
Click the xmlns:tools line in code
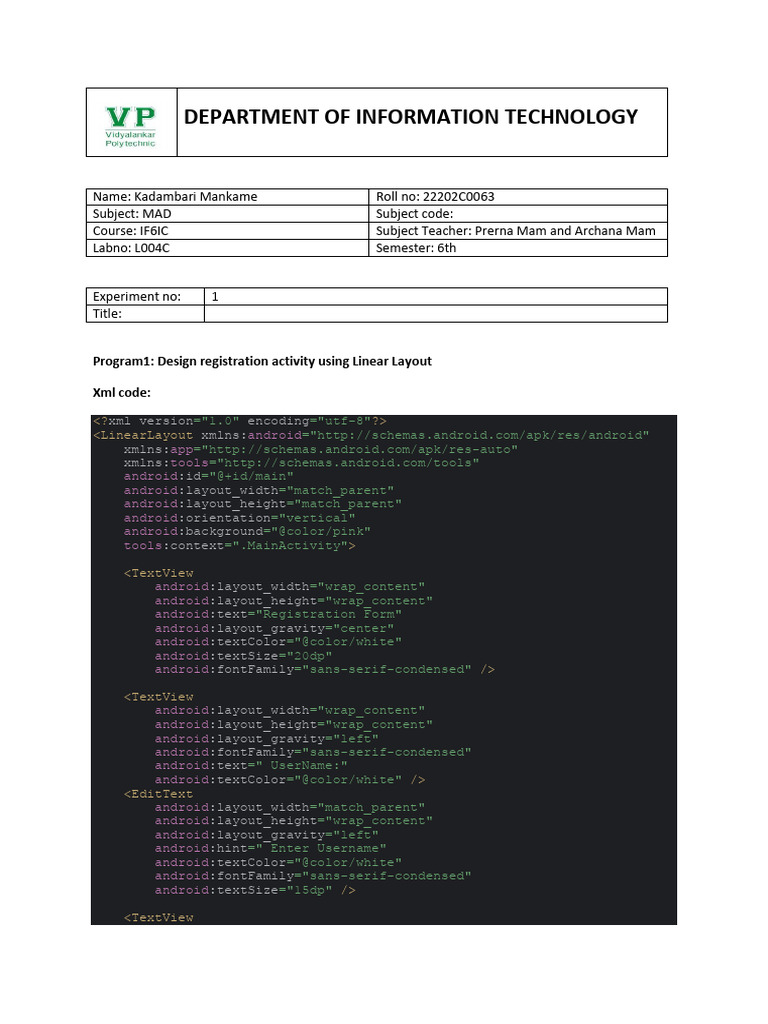301,462
